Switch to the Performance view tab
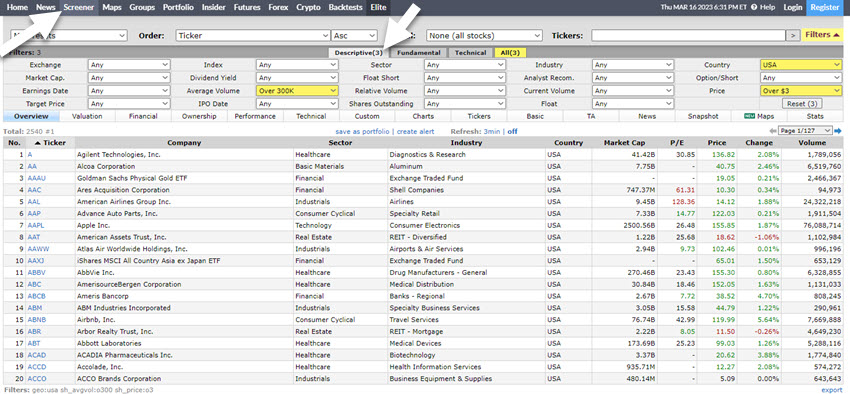 [255, 116]
